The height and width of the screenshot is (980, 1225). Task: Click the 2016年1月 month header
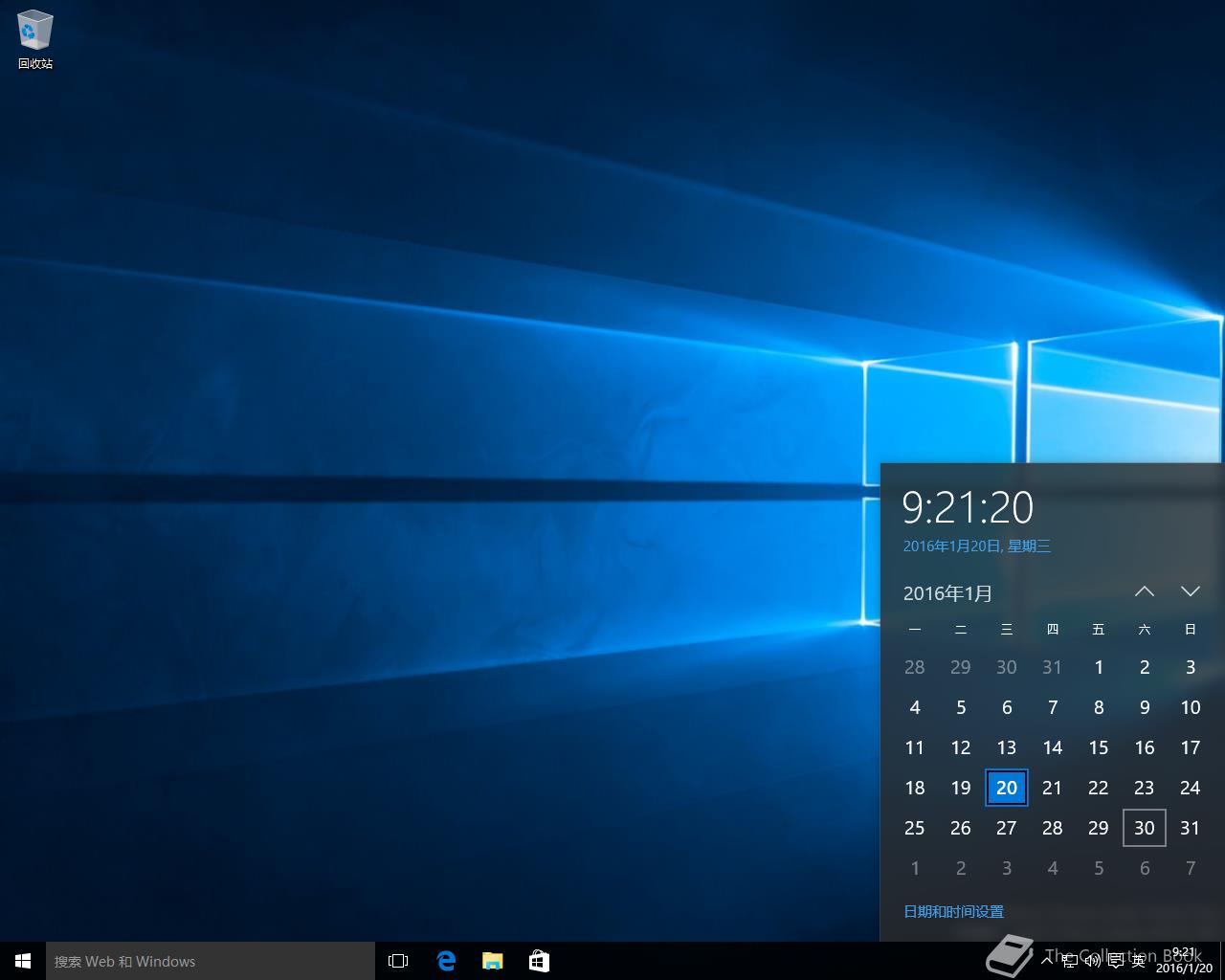click(947, 593)
